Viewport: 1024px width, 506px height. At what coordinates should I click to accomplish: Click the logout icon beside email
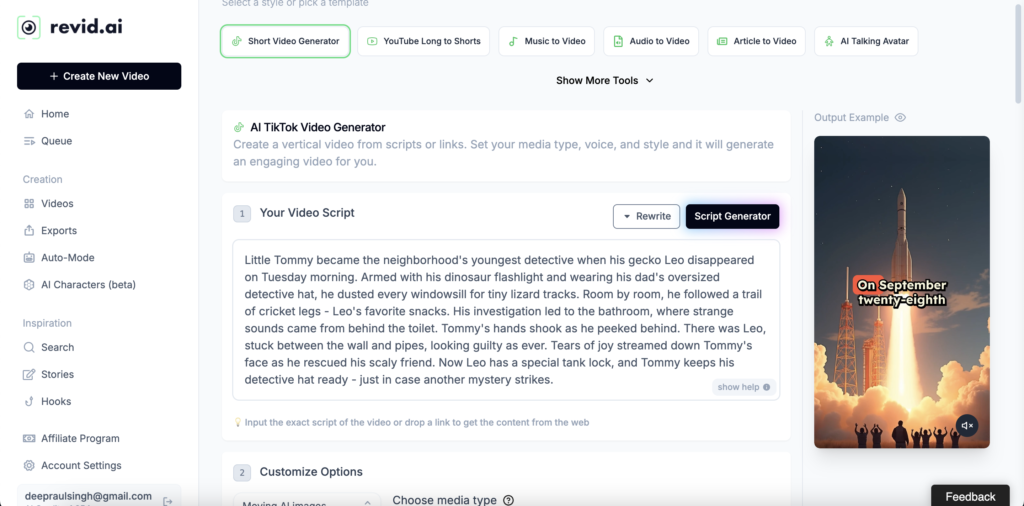click(x=167, y=500)
